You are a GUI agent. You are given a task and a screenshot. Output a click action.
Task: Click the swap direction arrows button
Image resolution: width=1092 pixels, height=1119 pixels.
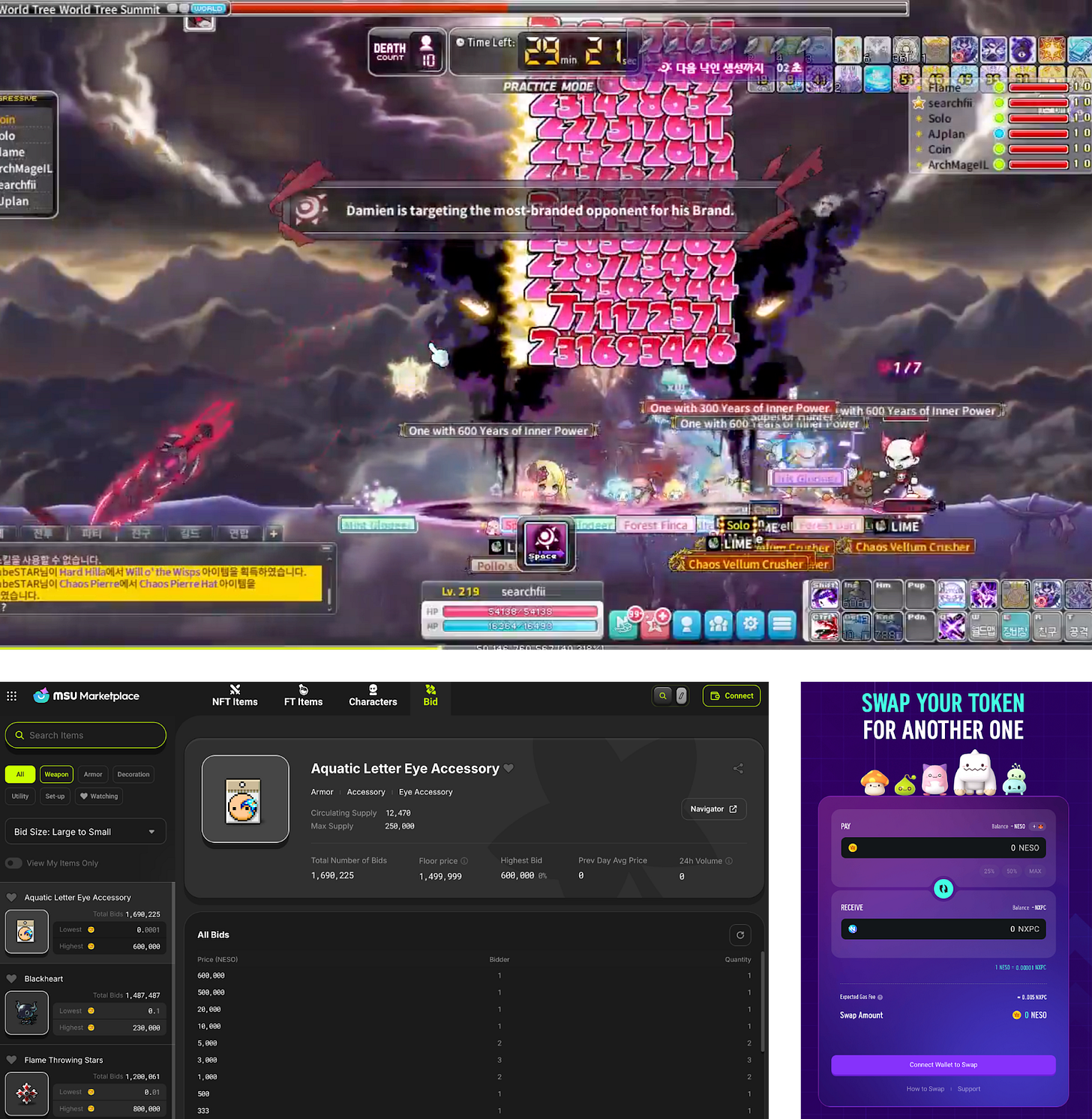[x=943, y=889]
